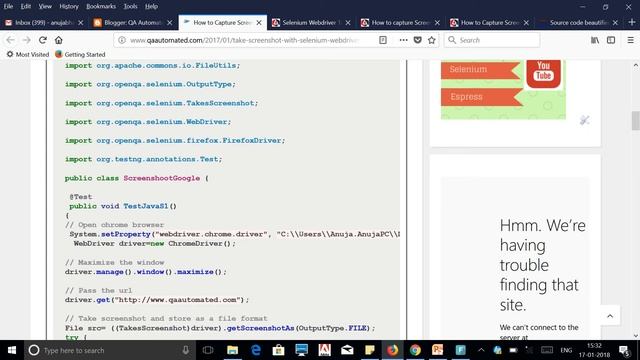Click the browser Back arrow button

click(x=10, y=40)
